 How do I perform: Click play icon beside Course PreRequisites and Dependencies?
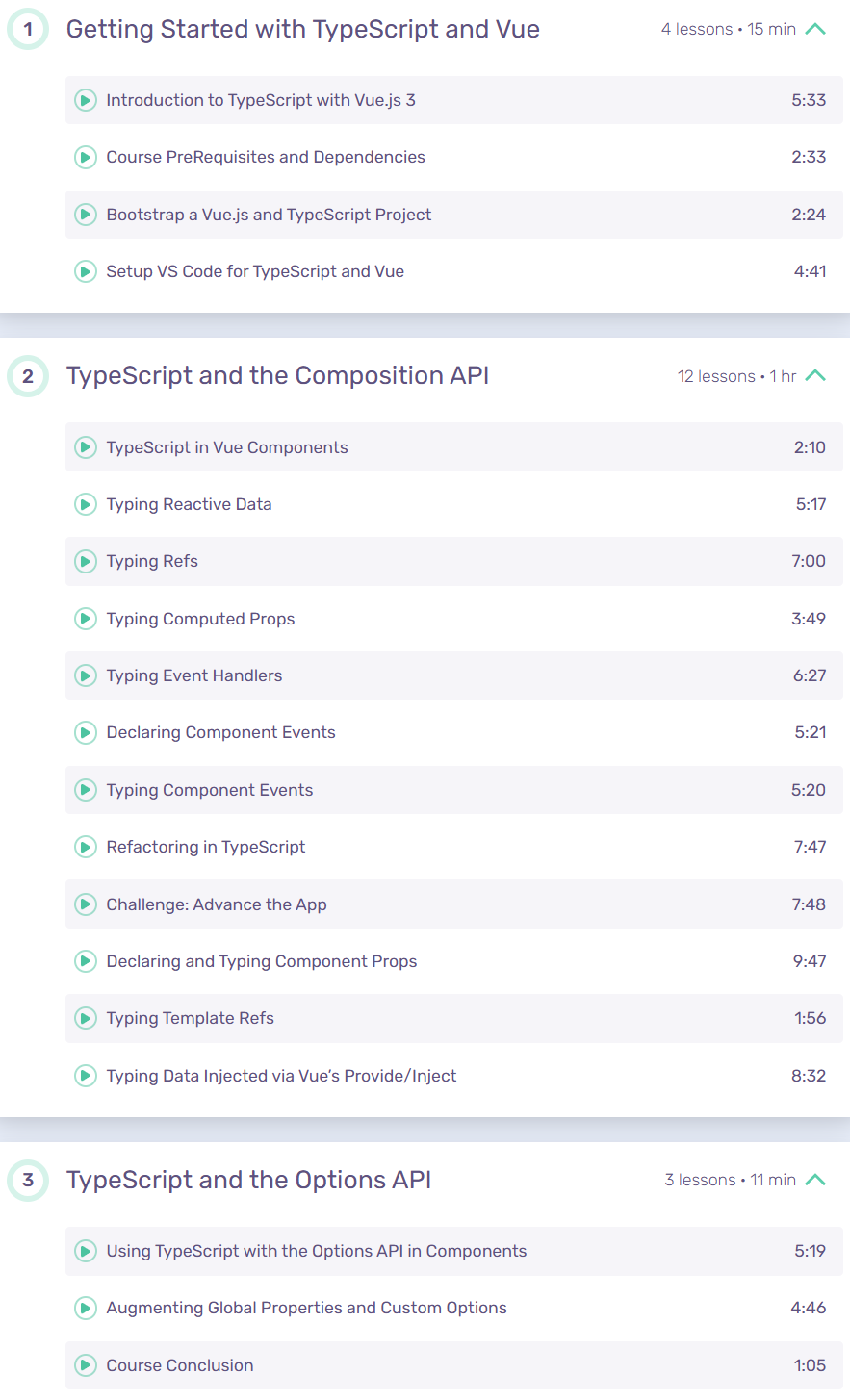pos(86,157)
